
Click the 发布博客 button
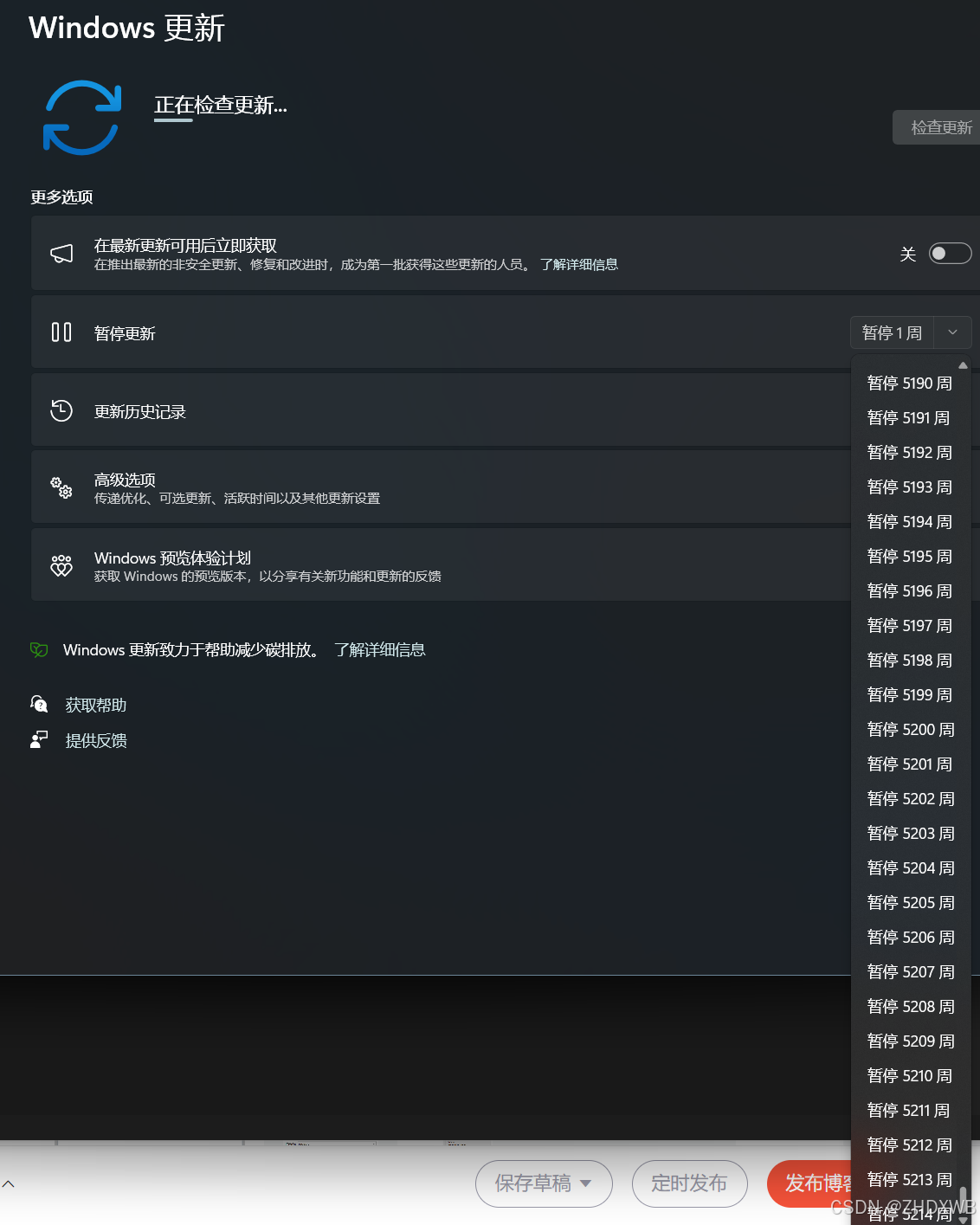coord(809,1183)
